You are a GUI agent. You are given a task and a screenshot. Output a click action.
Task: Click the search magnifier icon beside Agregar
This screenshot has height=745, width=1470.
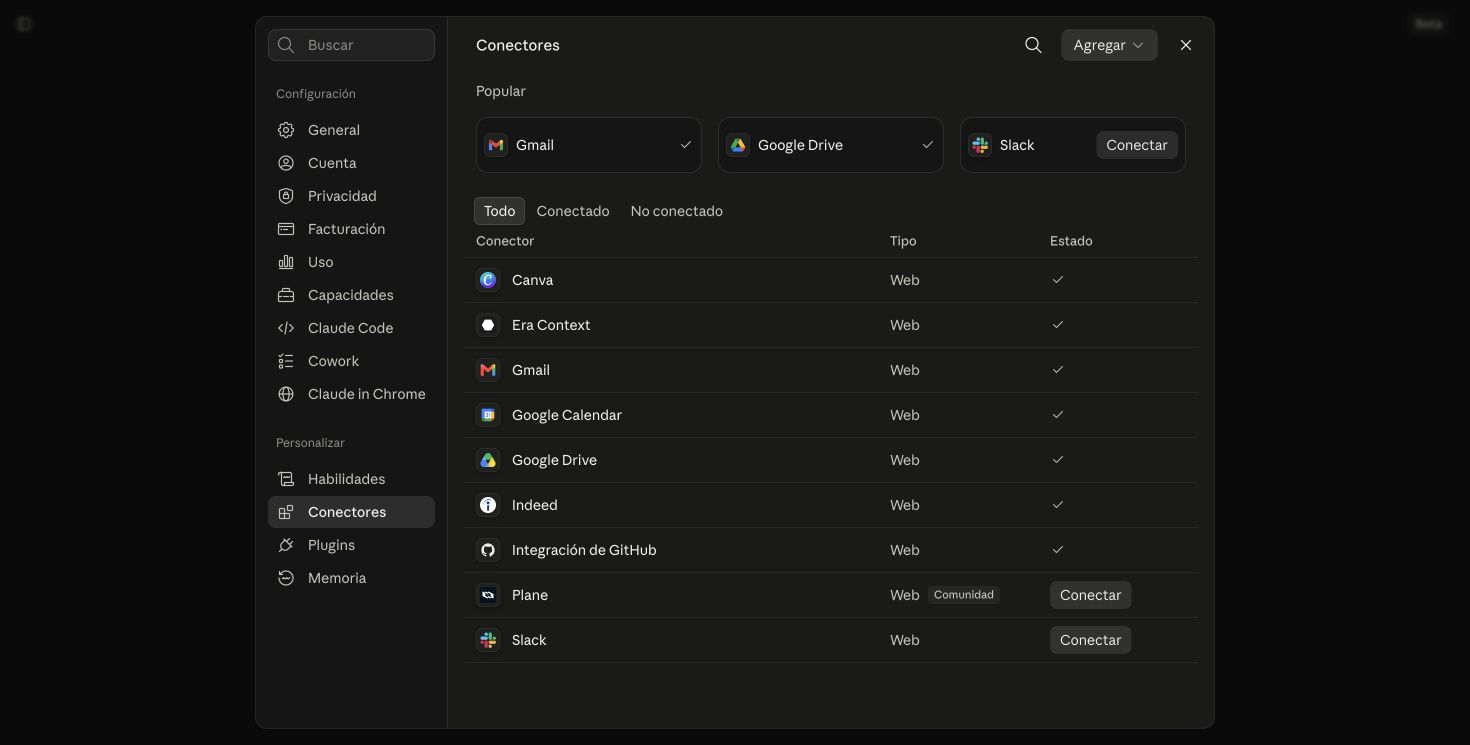click(1033, 45)
